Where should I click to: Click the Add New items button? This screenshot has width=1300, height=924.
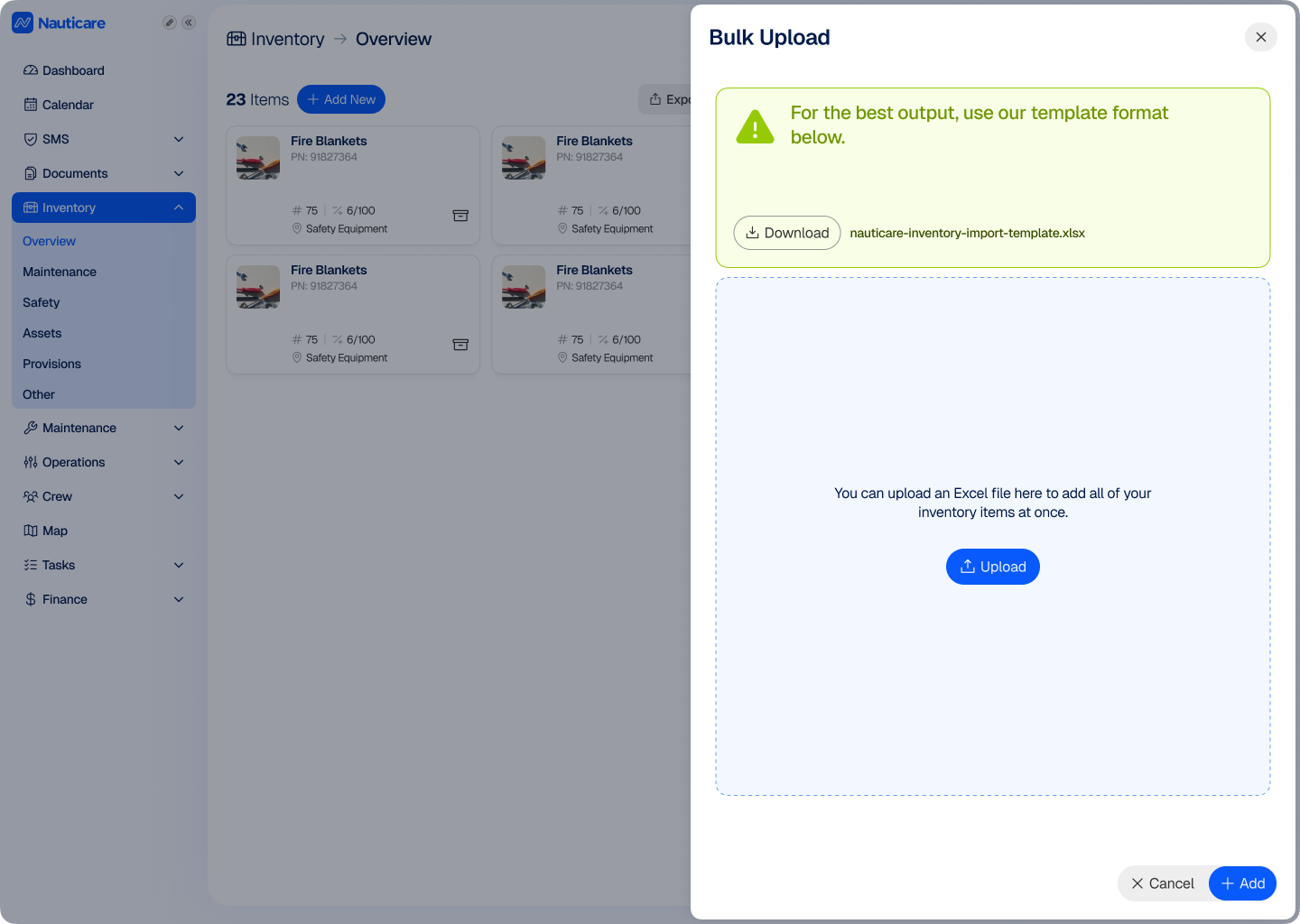[x=341, y=99]
